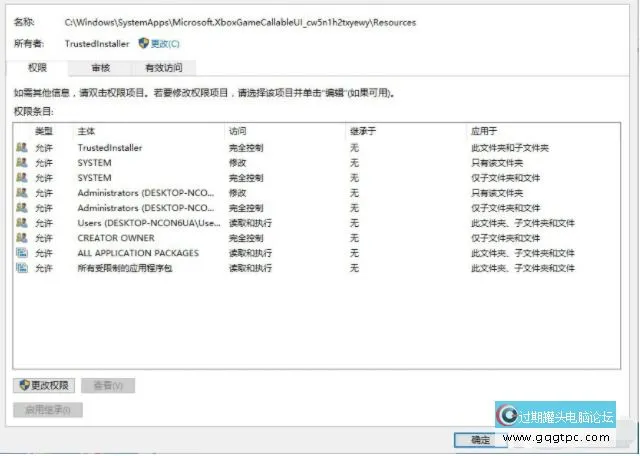
Task: Switch to the 权限 tab
Action: tap(37, 68)
